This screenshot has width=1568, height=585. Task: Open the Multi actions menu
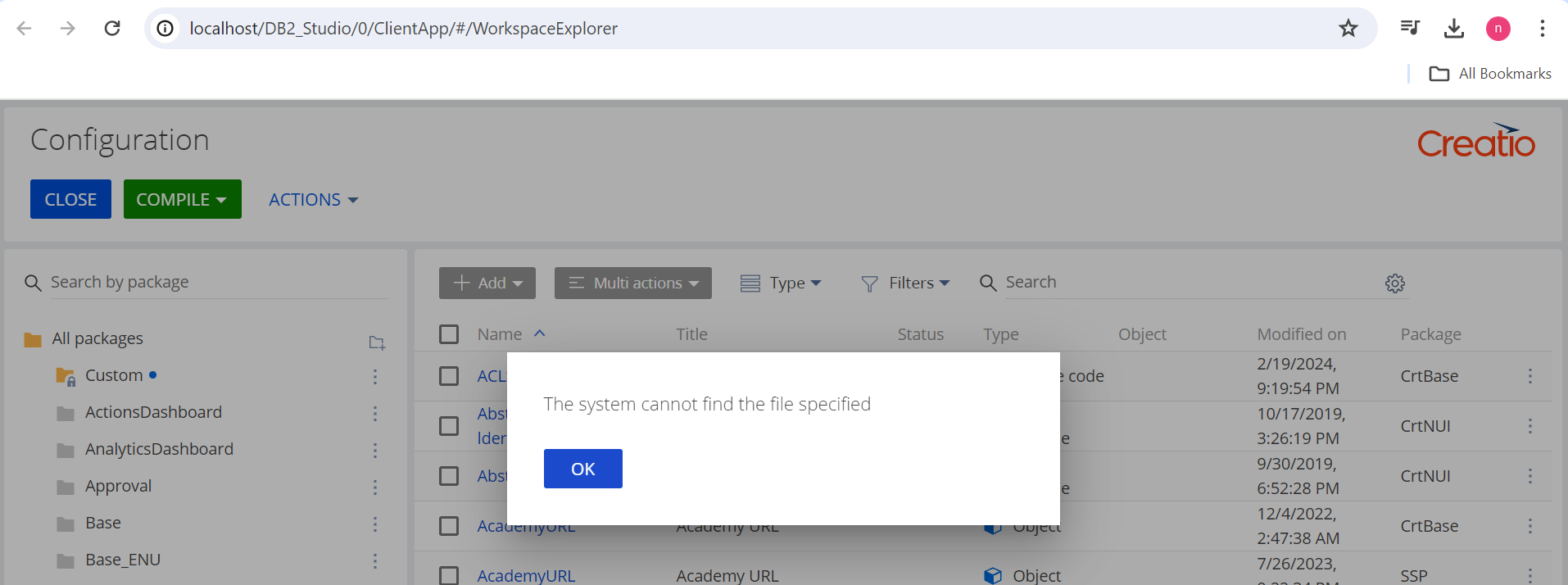tap(632, 283)
